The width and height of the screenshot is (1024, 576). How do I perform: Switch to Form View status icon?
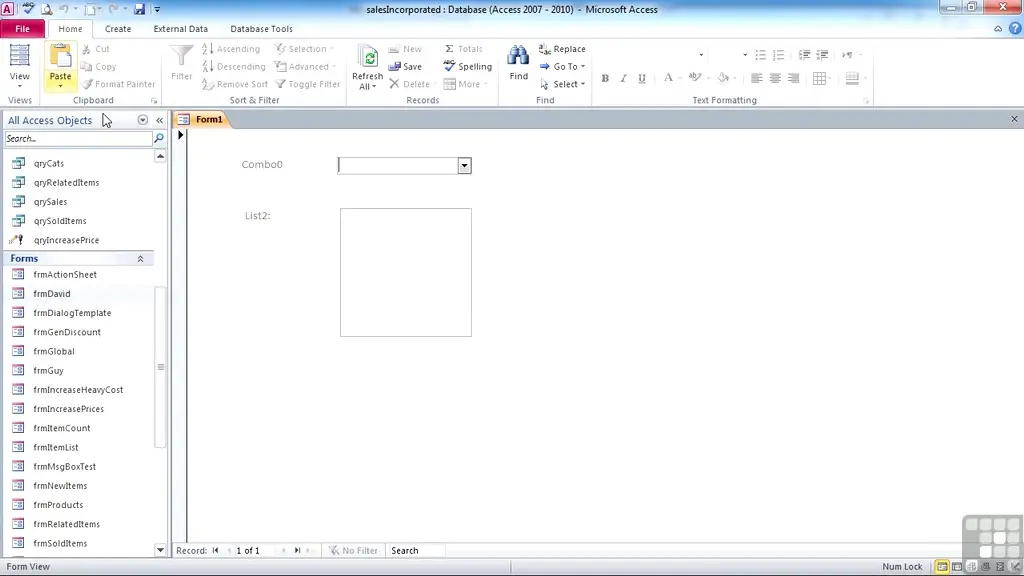[942, 567]
